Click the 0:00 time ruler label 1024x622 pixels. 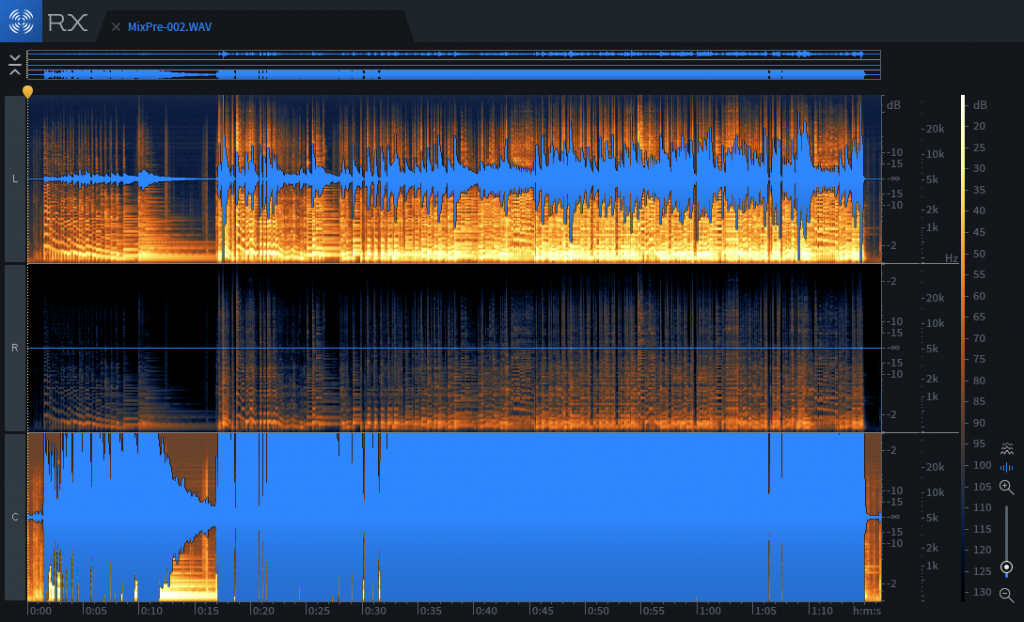40,611
